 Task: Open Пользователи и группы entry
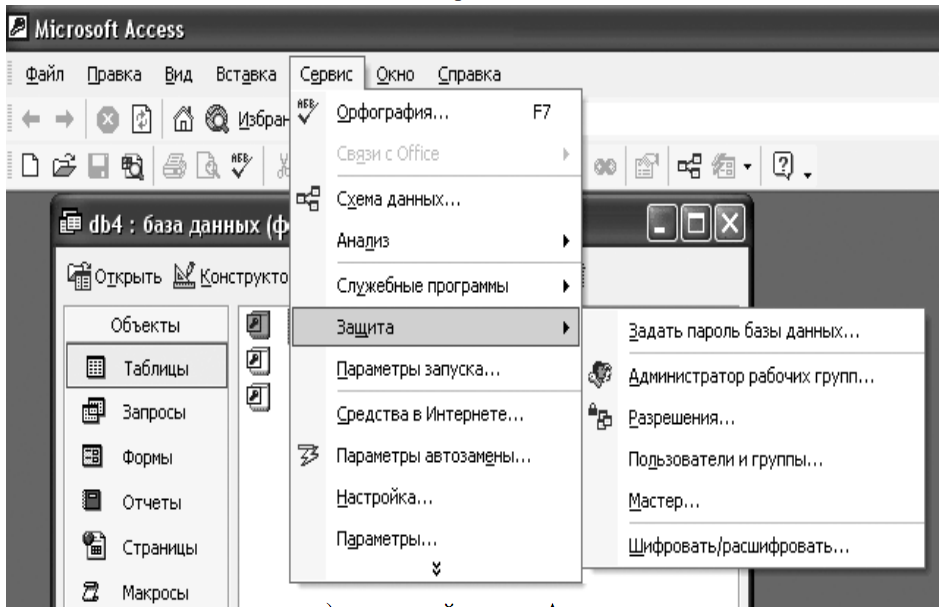tap(754, 459)
